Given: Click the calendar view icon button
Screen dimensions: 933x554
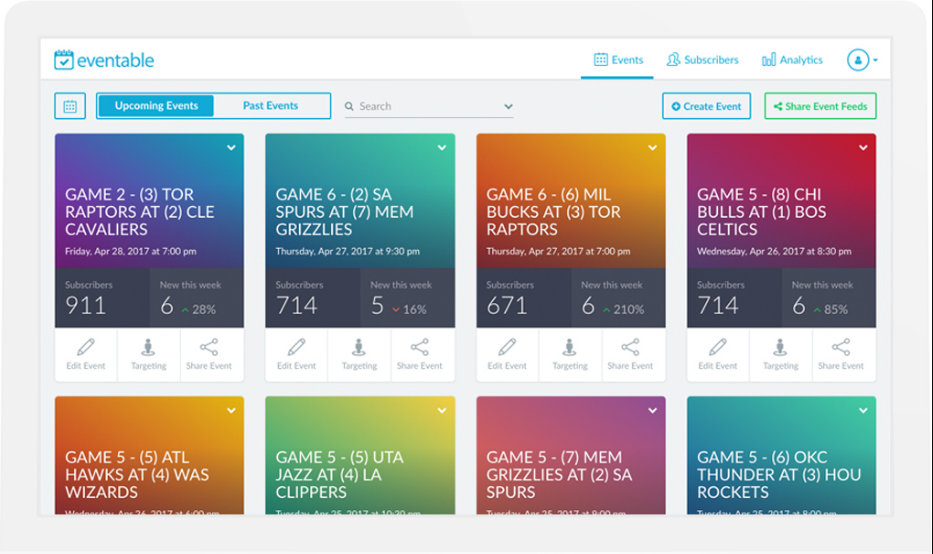Looking at the screenshot, I should 70,106.
